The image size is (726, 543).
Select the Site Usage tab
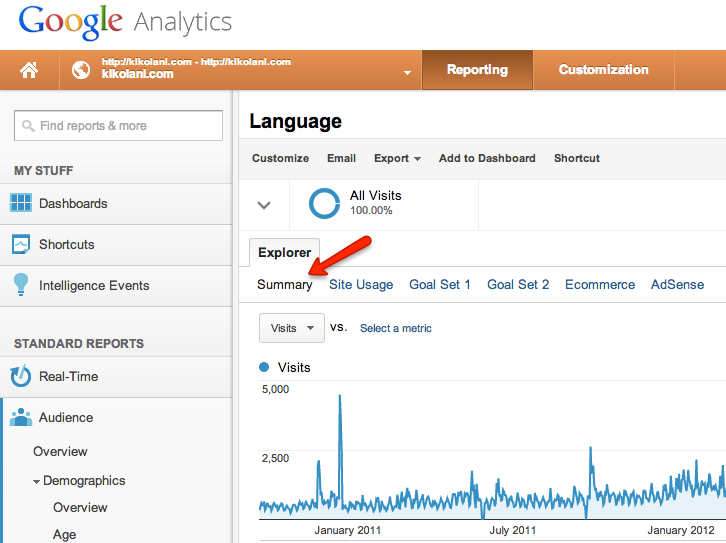(x=361, y=285)
